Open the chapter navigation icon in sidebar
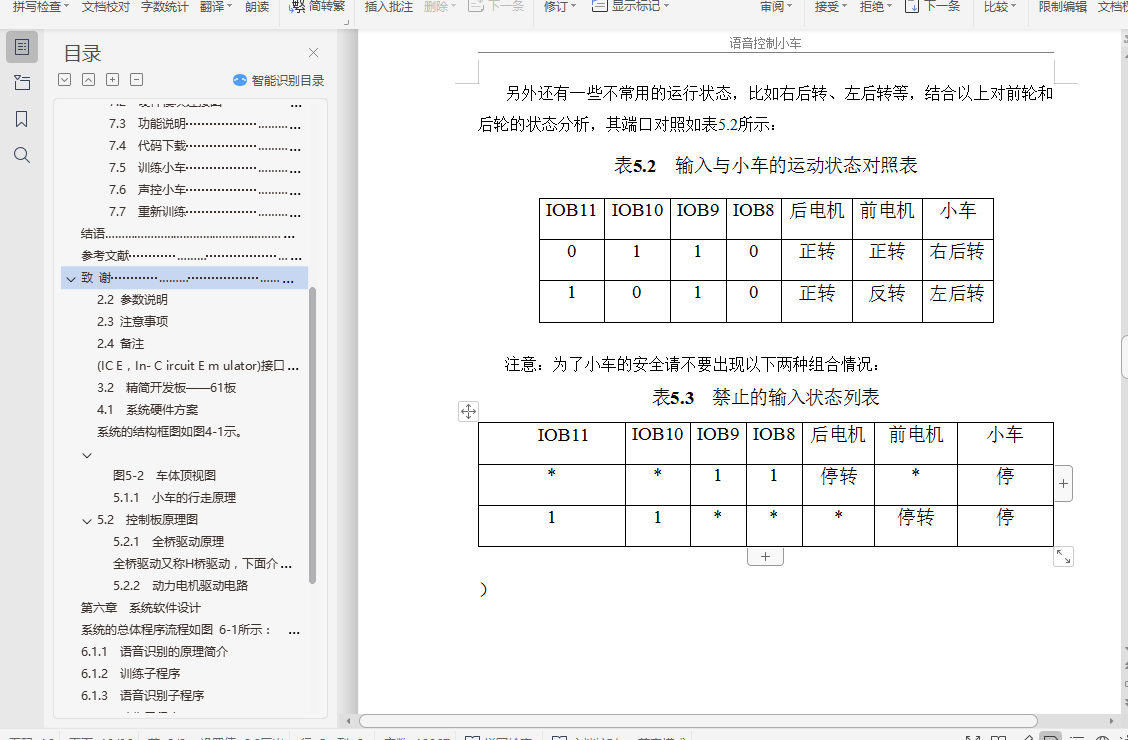Screen dimensions: 1128x740 [x=22, y=83]
